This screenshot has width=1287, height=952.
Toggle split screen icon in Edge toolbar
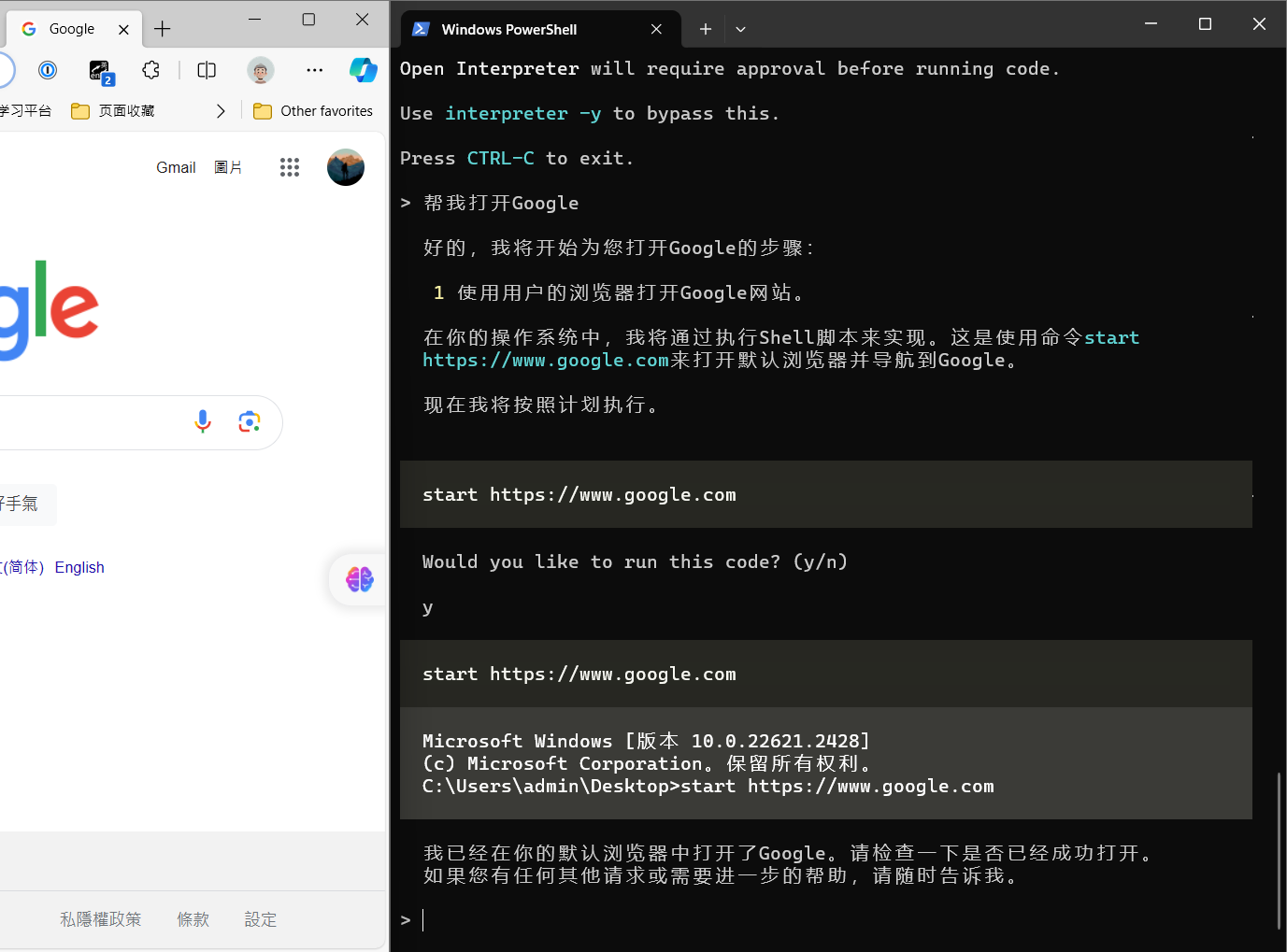pos(207,70)
